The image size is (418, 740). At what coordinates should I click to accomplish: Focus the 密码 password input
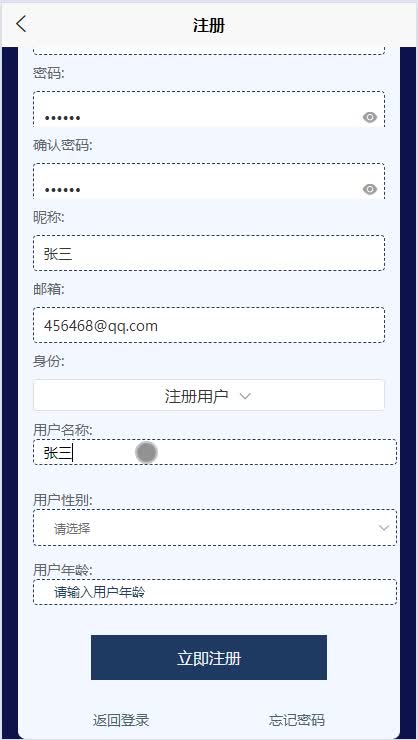209,109
